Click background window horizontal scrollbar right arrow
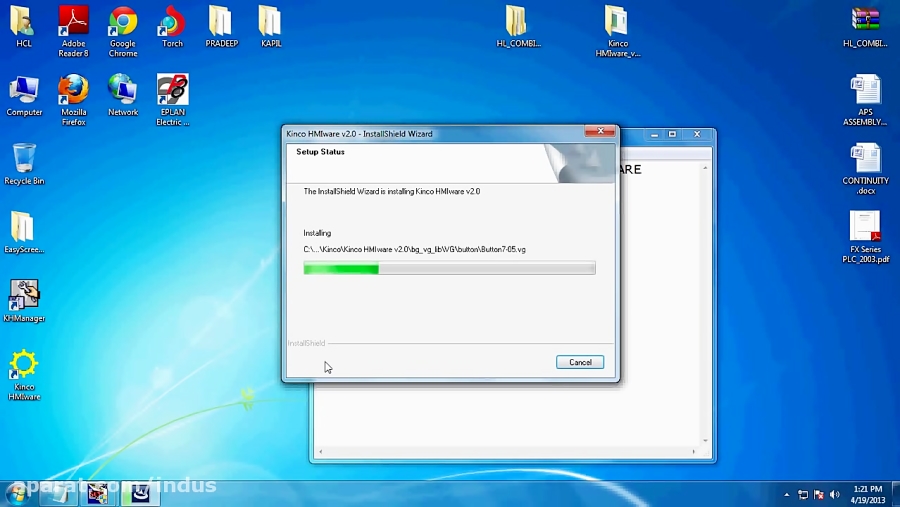The height and width of the screenshot is (507, 900). [694, 452]
